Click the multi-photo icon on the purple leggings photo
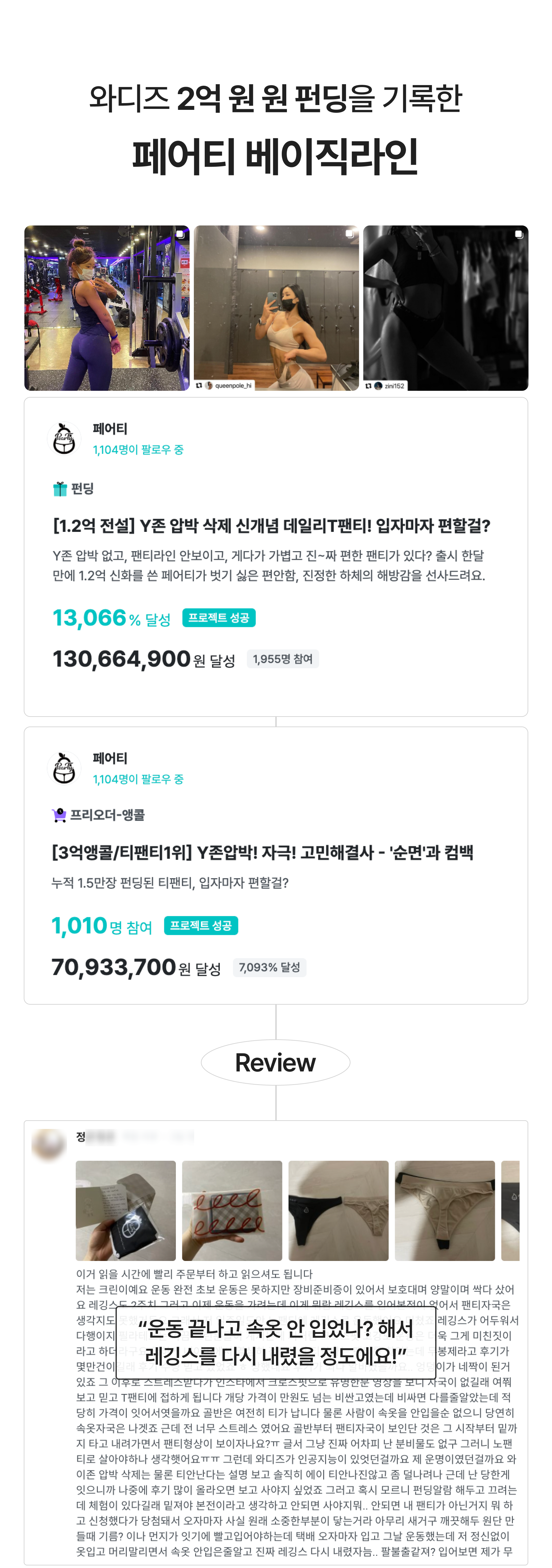The height and width of the screenshot is (1568, 552). (x=180, y=234)
